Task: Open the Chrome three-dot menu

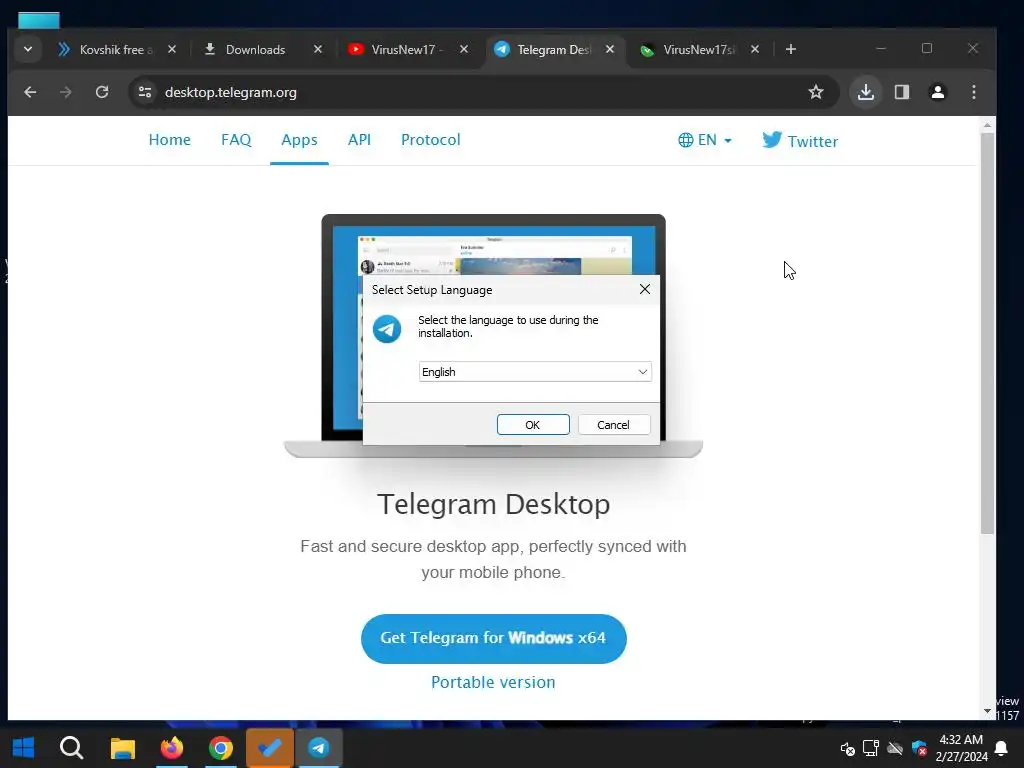Action: click(x=974, y=92)
